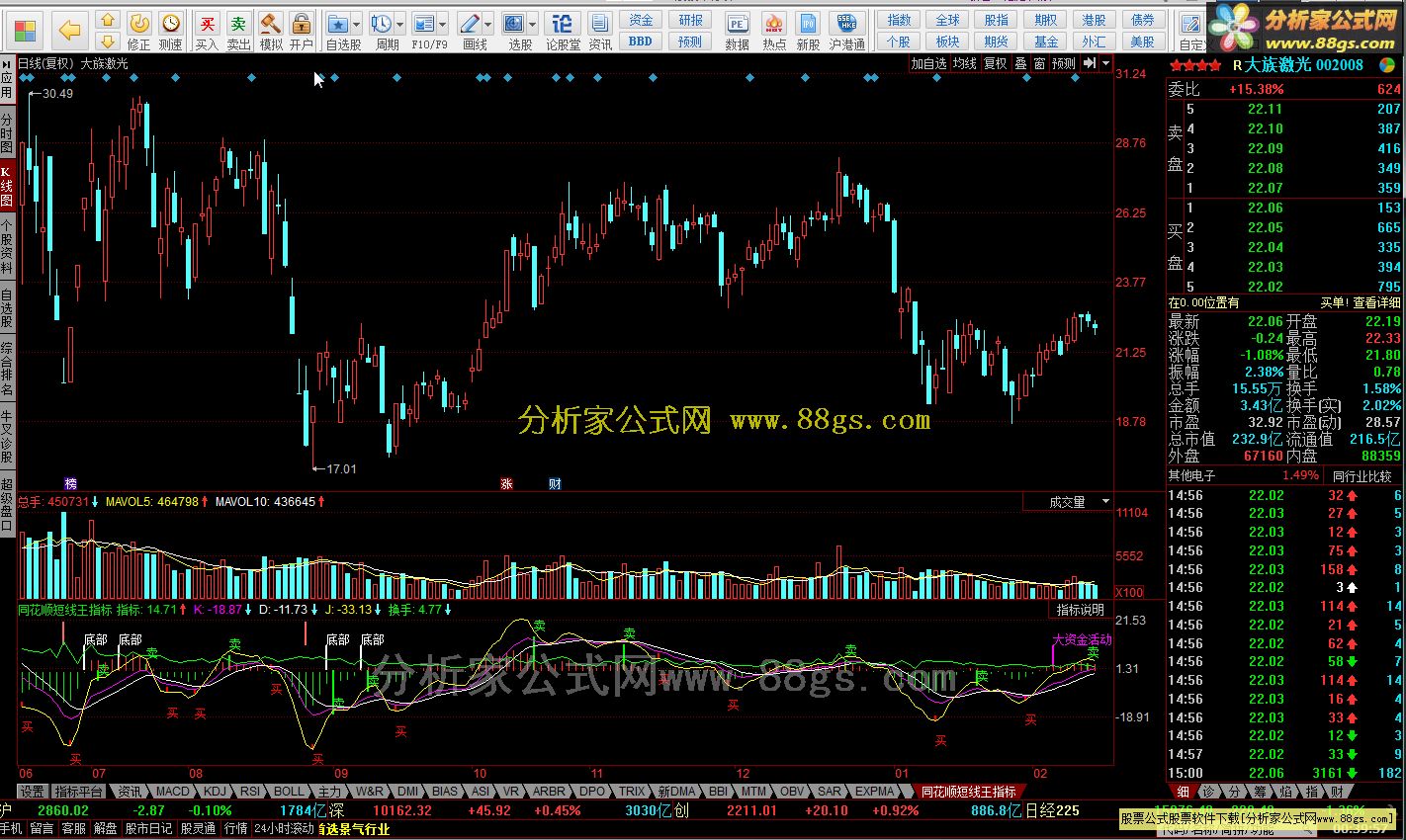Viewport: 1406px width, 840px height.
Task: Open the 模拟 gavel icon
Action: 270,23
